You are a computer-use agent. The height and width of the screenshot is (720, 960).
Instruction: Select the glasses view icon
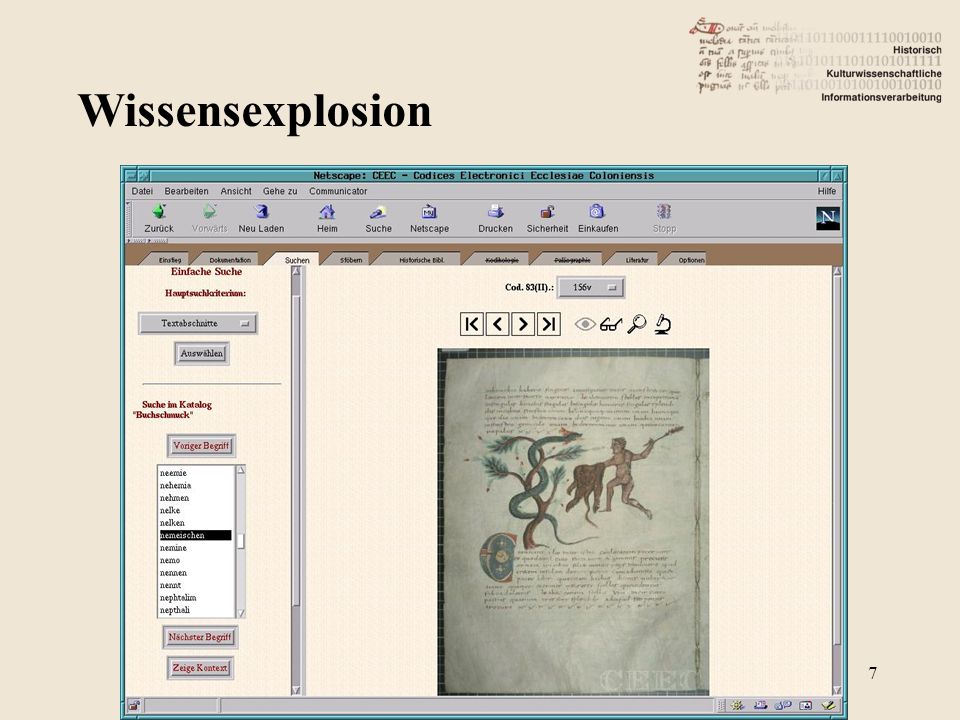pyautogui.click(x=610, y=324)
